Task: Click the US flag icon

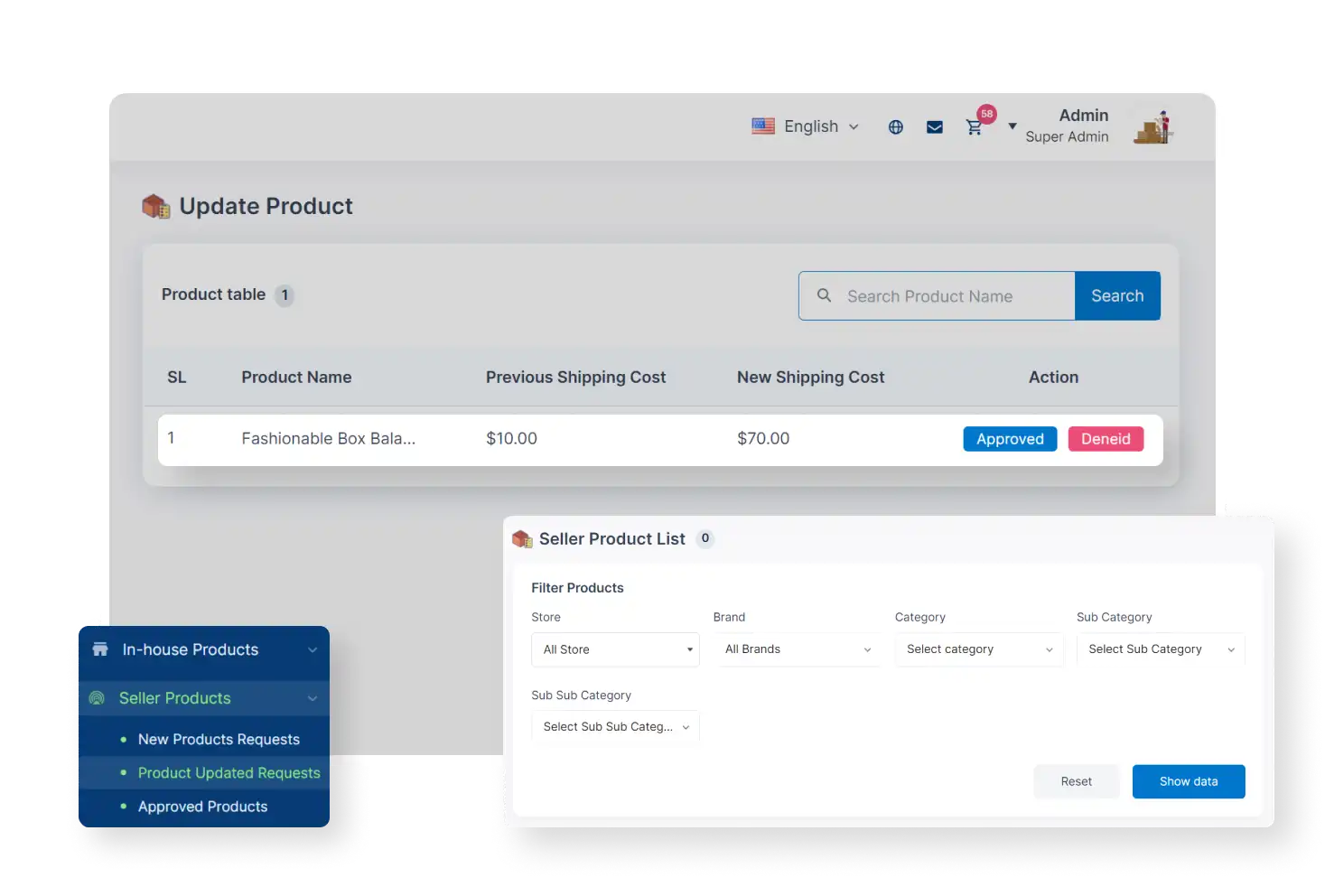Action: click(x=763, y=126)
